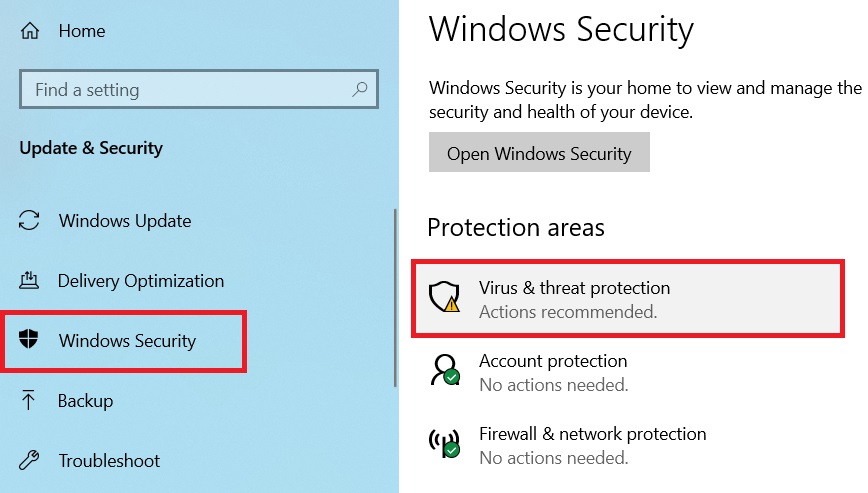Select the Backup sidebar entry
Image resolution: width=868 pixels, height=493 pixels.
click(x=86, y=401)
